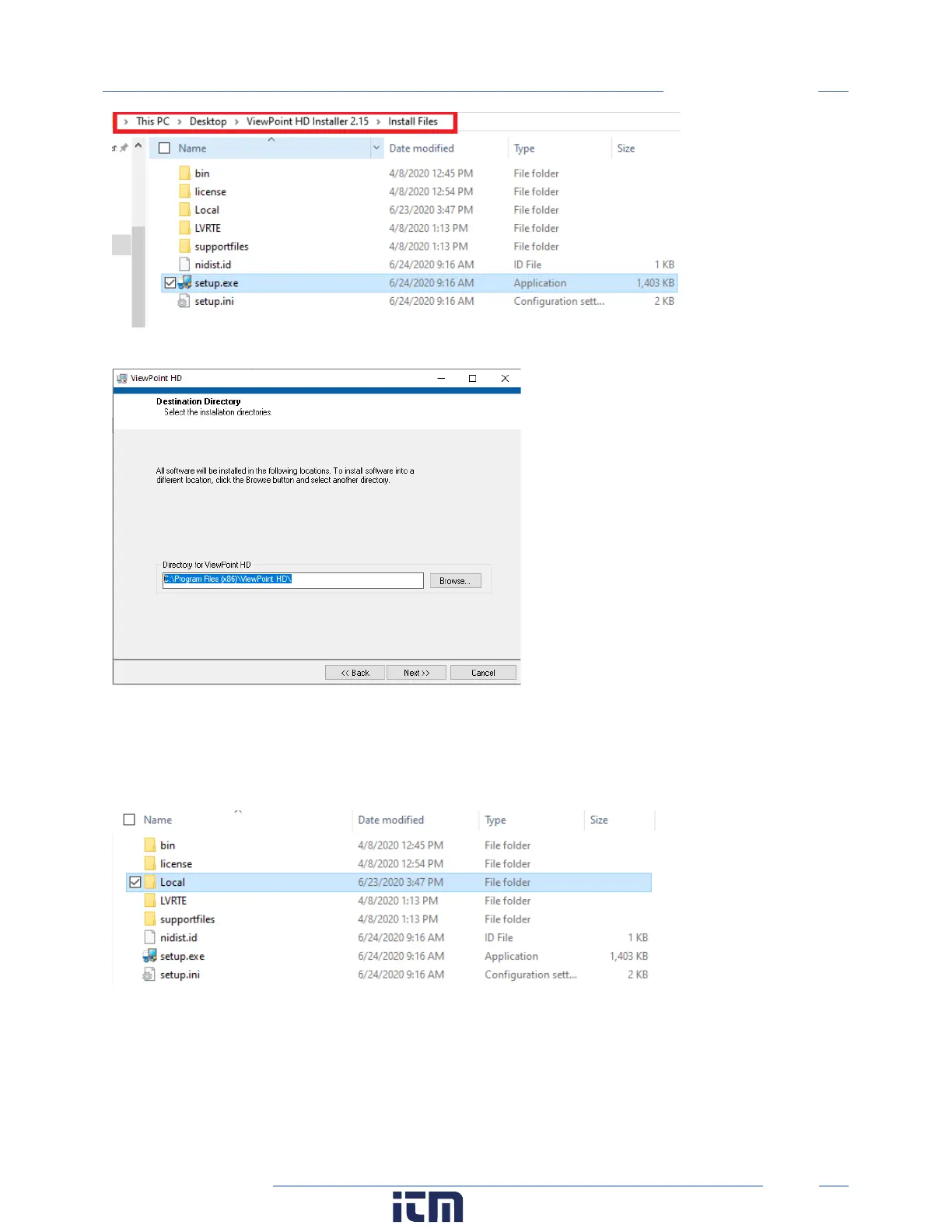Click setup.ini icon in bottom file list
952x1232 pixels.
tap(149, 974)
